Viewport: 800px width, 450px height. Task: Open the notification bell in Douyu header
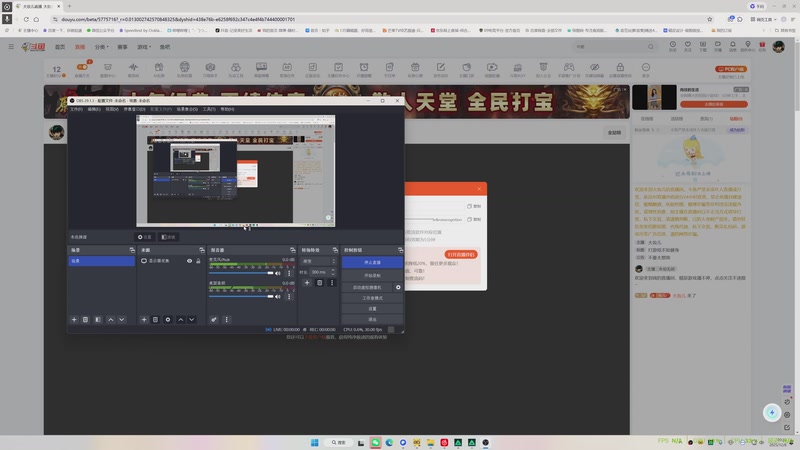pyautogui.click(x=733, y=45)
